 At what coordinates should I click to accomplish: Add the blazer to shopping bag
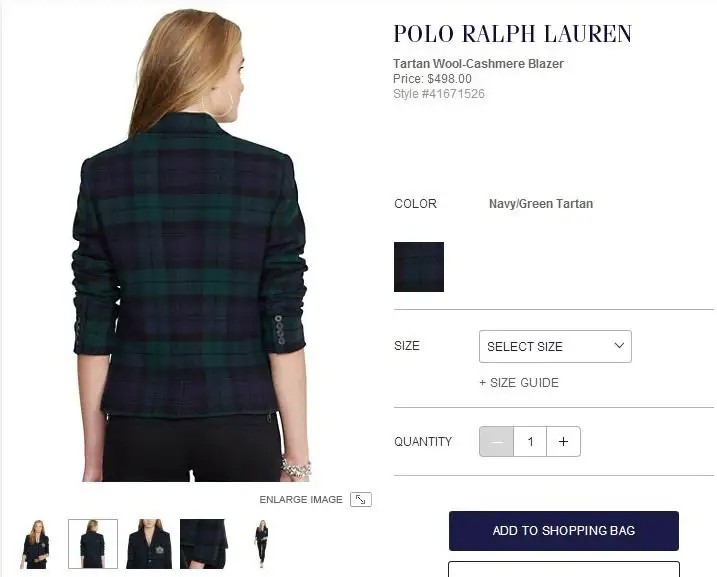pyautogui.click(x=564, y=531)
